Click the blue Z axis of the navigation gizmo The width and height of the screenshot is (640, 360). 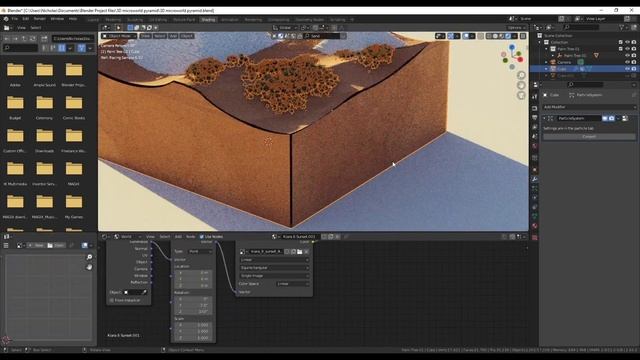pyautogui.click(x=512, y=48)
